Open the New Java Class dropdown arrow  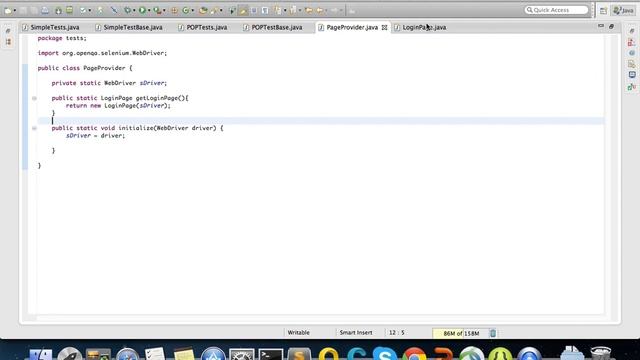coord(193,11)
